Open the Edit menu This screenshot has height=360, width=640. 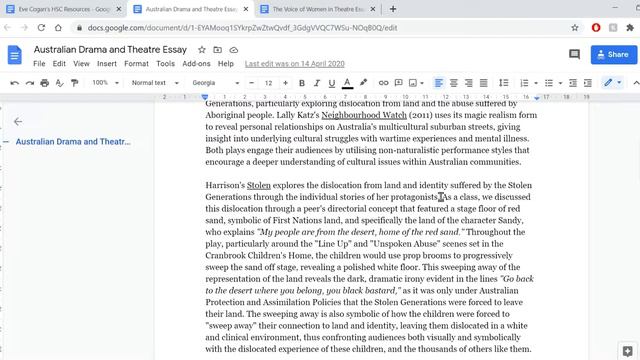click(x=59, y=64)
